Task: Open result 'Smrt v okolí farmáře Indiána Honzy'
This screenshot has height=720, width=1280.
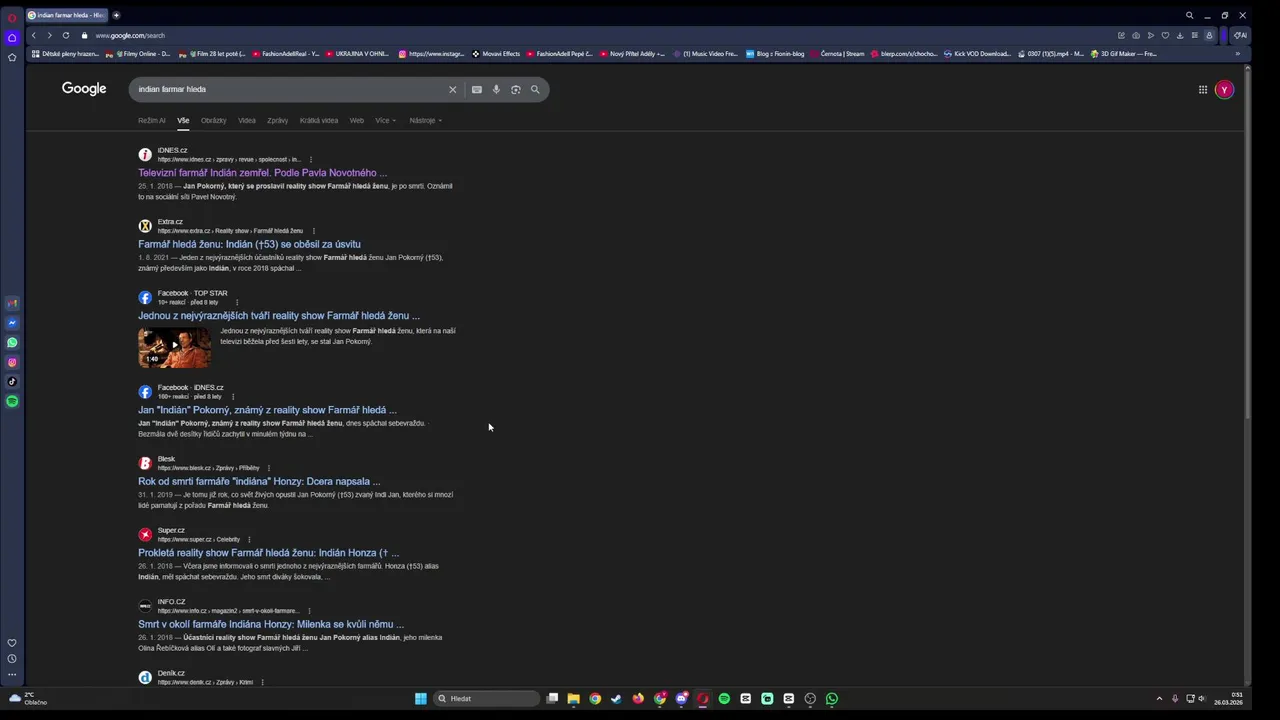Action: point(271,624)
